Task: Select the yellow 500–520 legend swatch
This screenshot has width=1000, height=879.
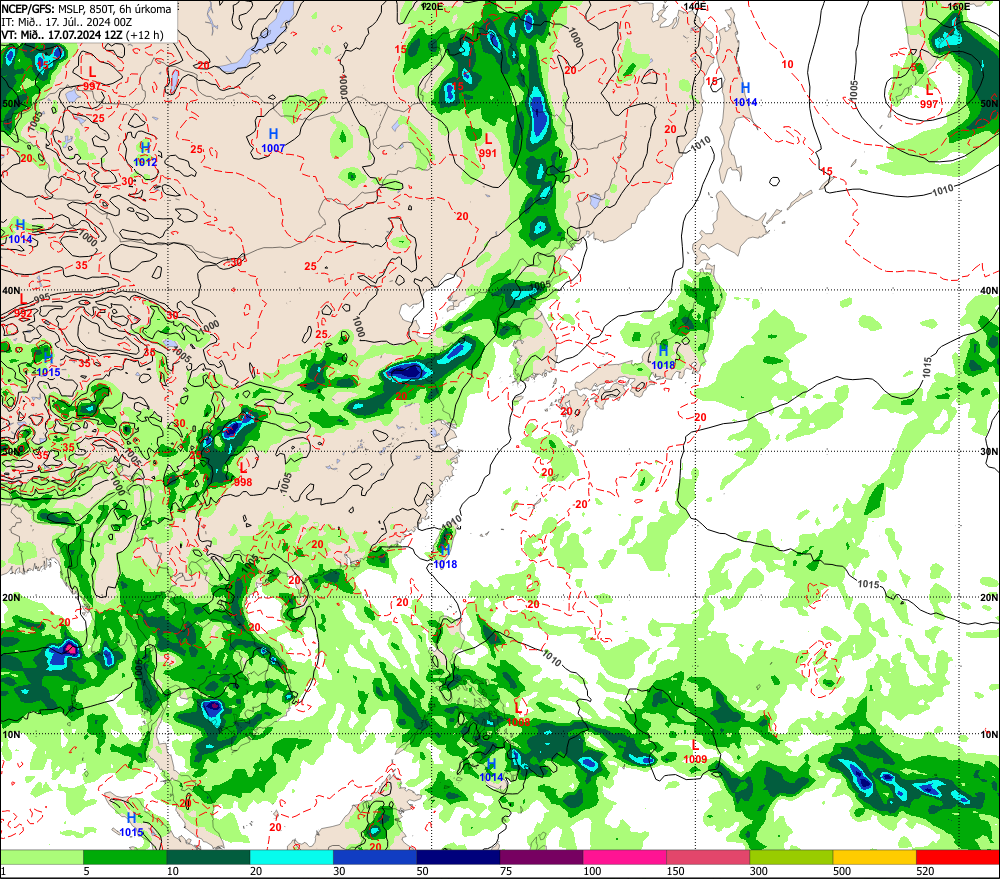Action: 874,857
